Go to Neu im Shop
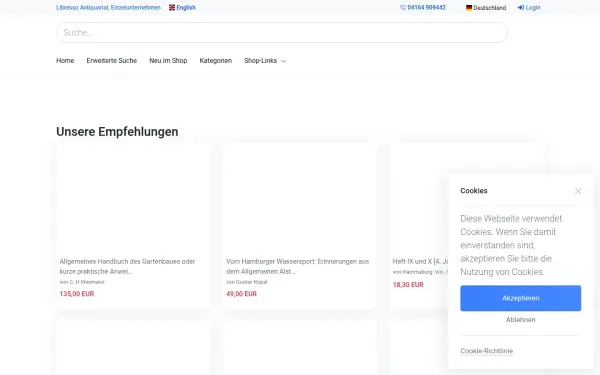 168,60
